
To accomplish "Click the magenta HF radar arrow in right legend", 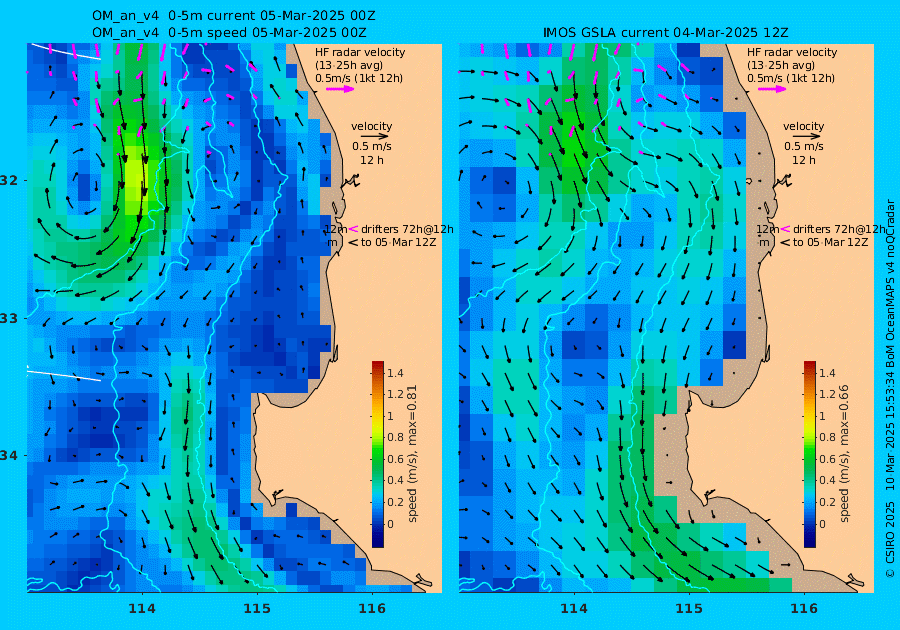I will coord(773,89).
